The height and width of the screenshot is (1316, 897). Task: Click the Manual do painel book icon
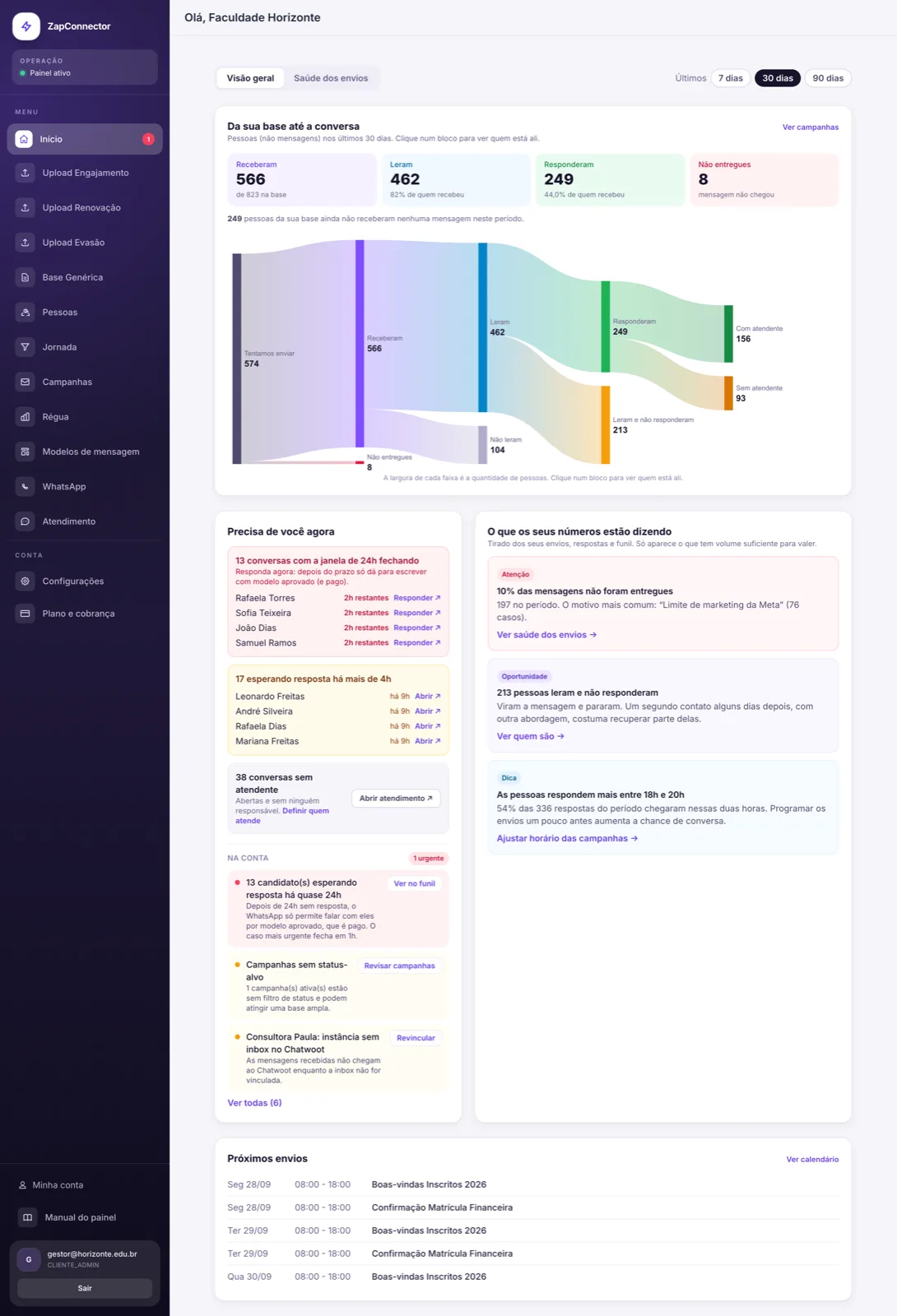click(x=27, y=1217)
